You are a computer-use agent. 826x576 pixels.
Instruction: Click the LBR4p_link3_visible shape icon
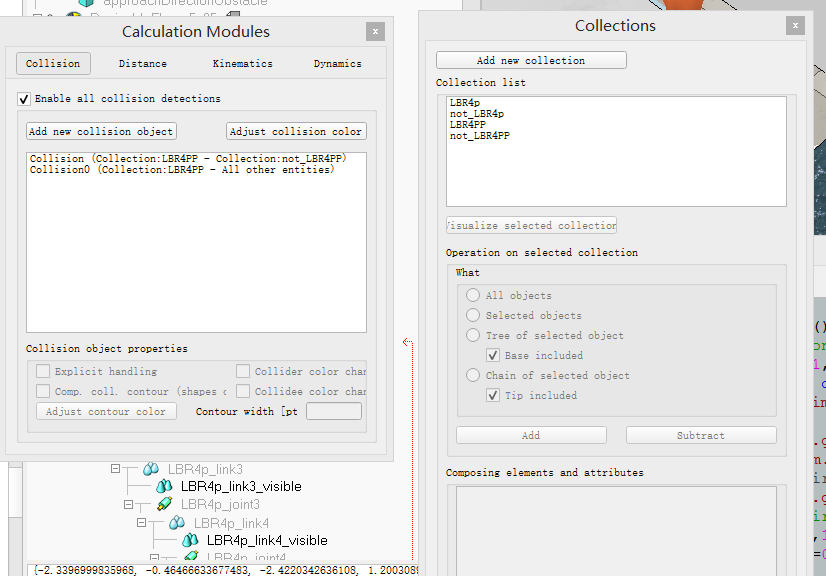tap(164, 485)
